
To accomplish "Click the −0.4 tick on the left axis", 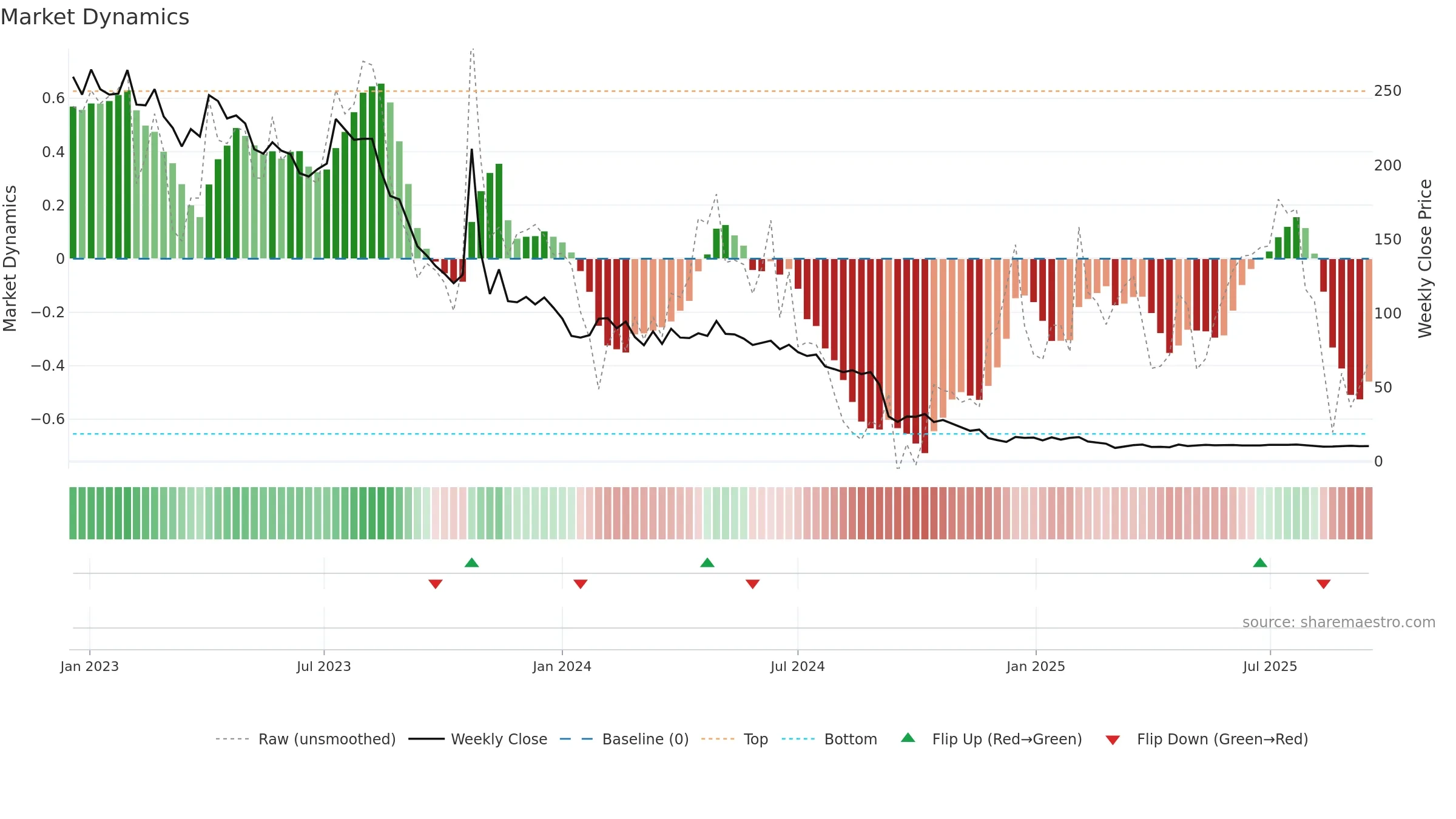I will point(48,366).
